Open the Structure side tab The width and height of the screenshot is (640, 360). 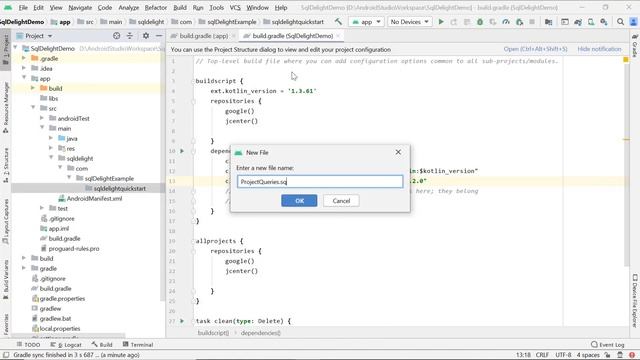pos(6,164)
